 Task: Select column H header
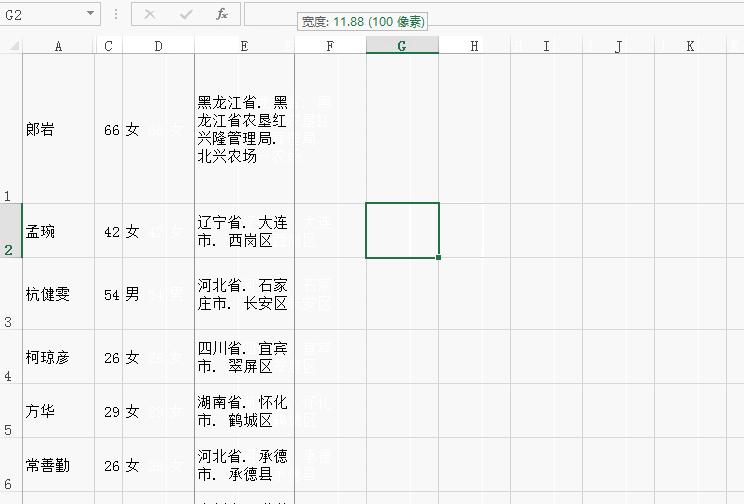[474, 46]
